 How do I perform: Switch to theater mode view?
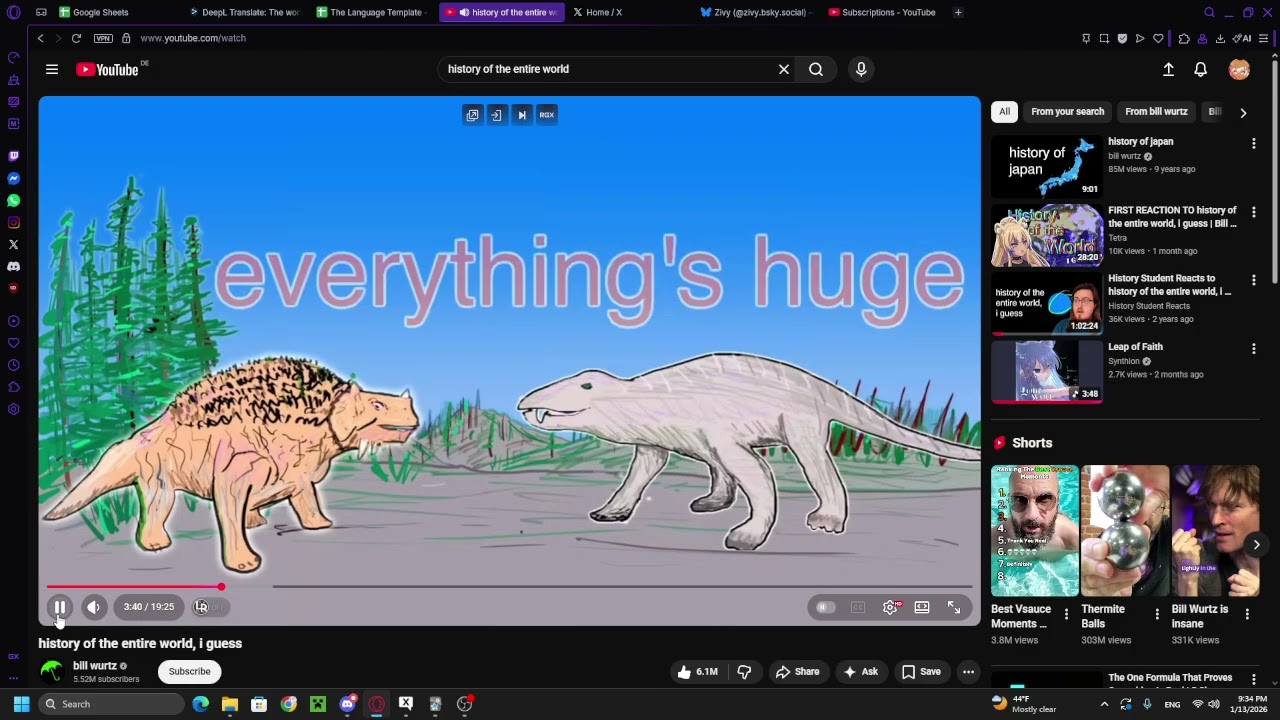pyautogui.click(x=922, y=607)
